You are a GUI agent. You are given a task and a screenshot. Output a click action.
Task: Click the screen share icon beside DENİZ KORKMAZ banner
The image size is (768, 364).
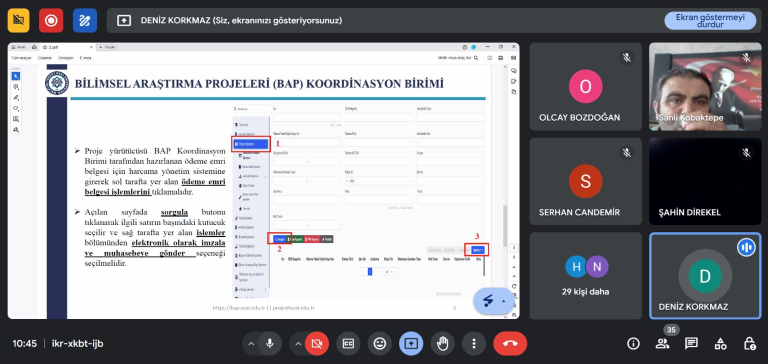coord(124,21)
